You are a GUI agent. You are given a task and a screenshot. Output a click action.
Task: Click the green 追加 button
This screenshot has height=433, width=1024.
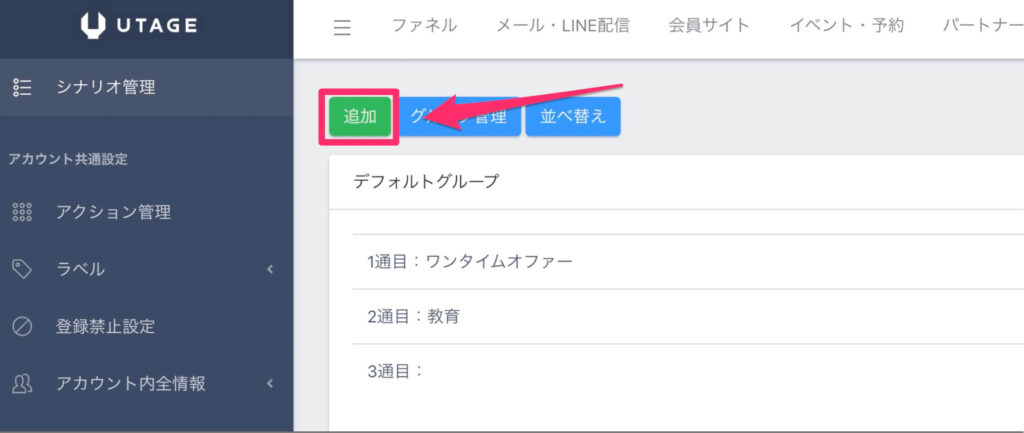point(360,117)
